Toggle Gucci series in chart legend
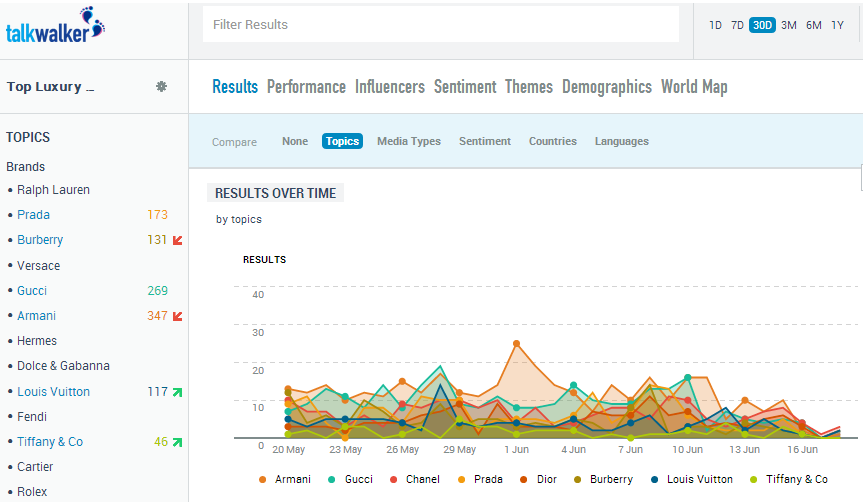This screenshot has height=502, width=863. 351,479
